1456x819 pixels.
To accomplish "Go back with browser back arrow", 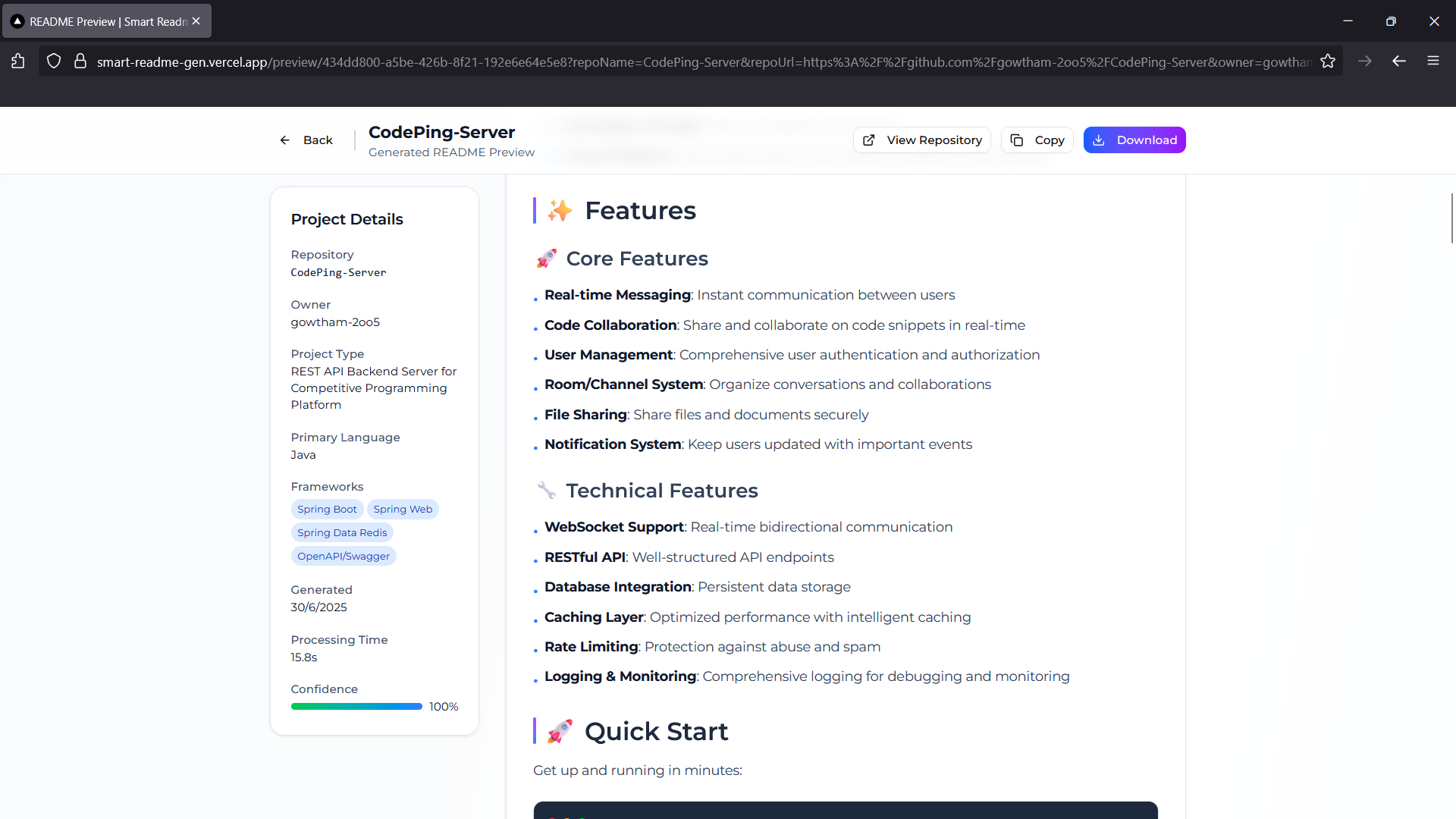I will (1399, 61).
